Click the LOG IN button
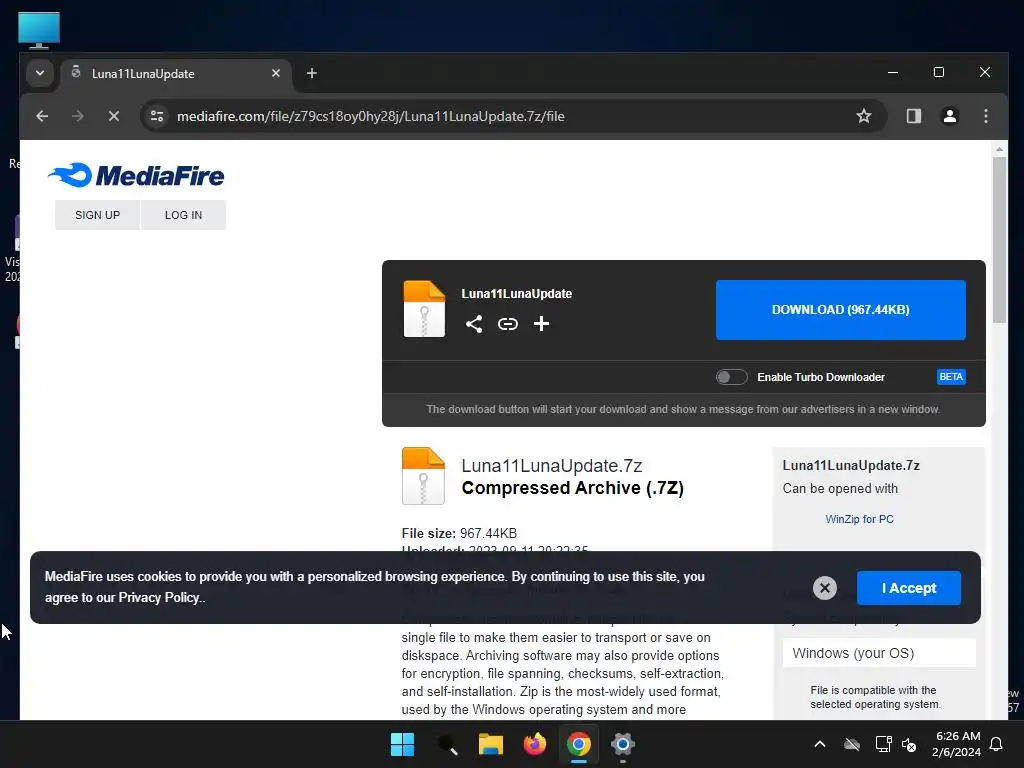The image size is (1024, 768). (x=184, y=215)
